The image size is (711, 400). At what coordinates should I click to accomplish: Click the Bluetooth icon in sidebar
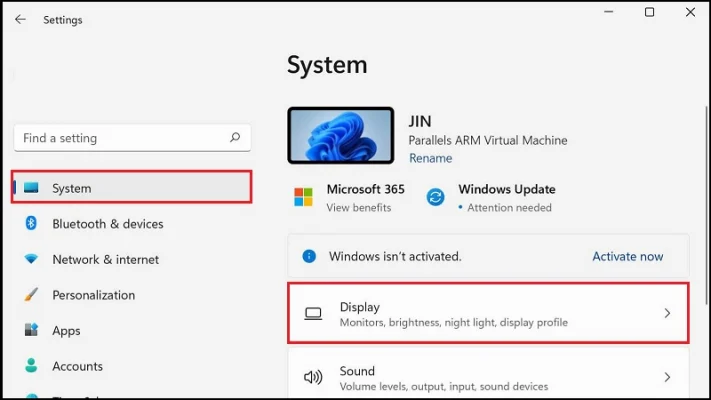click(31, 224)
